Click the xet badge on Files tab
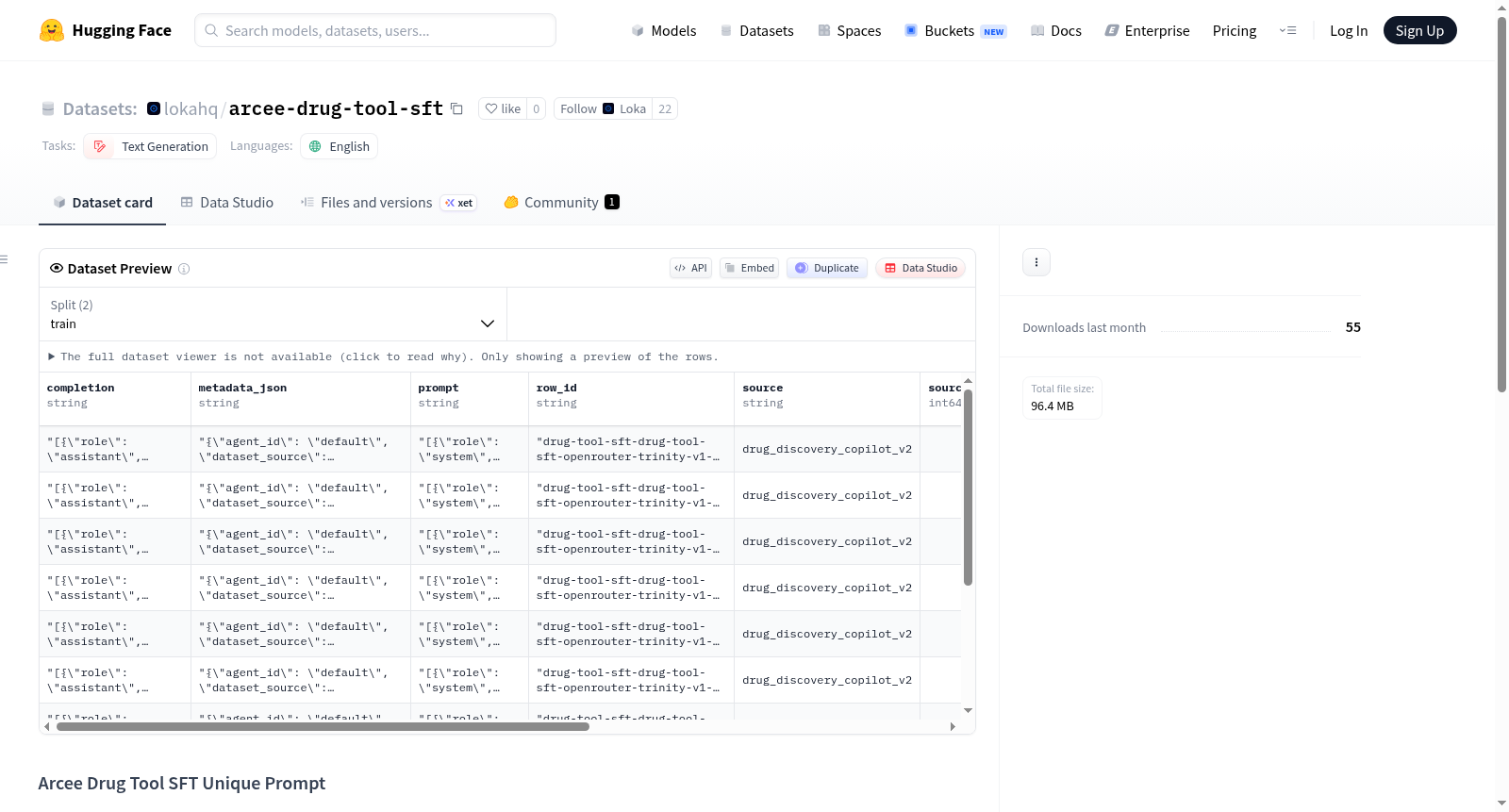This screenshot has height=812, width=1509. (x=459, y=203)
